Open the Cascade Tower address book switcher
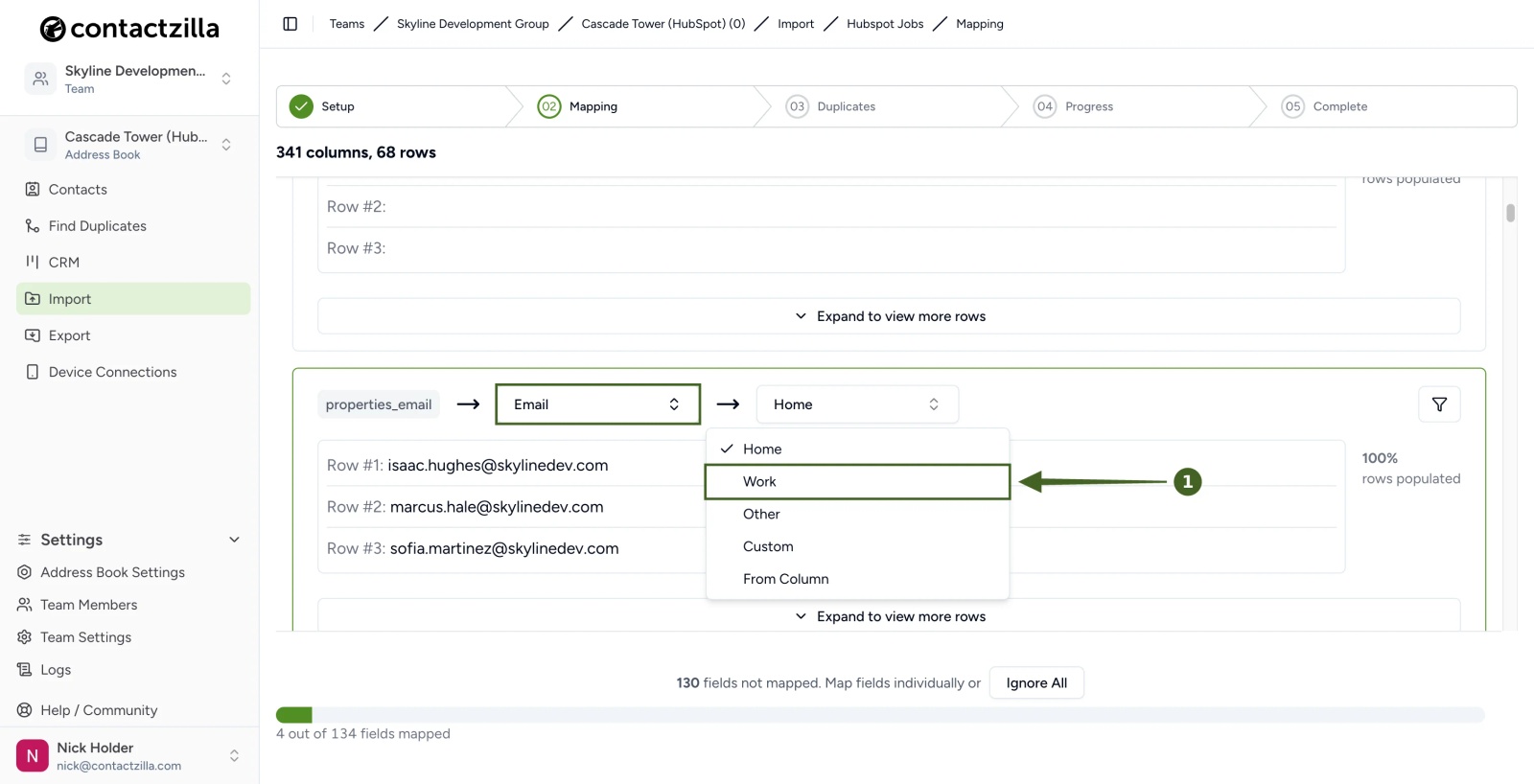 pyautogui.click(x=226, y=145)
